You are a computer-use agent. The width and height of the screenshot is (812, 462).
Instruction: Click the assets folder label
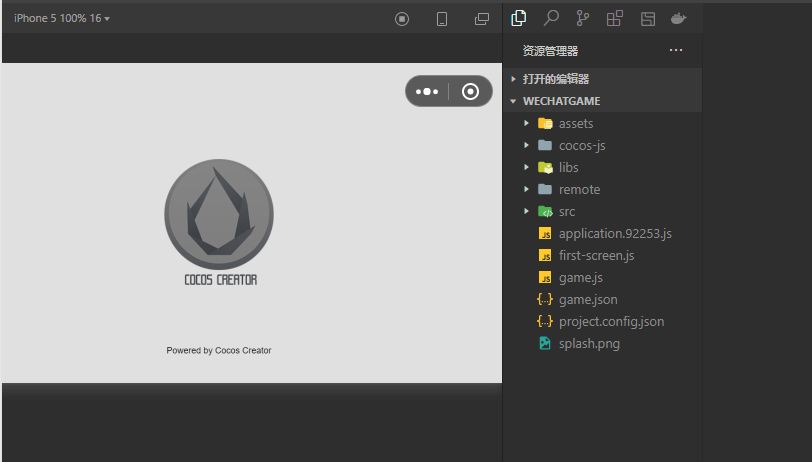click(576, 123)
